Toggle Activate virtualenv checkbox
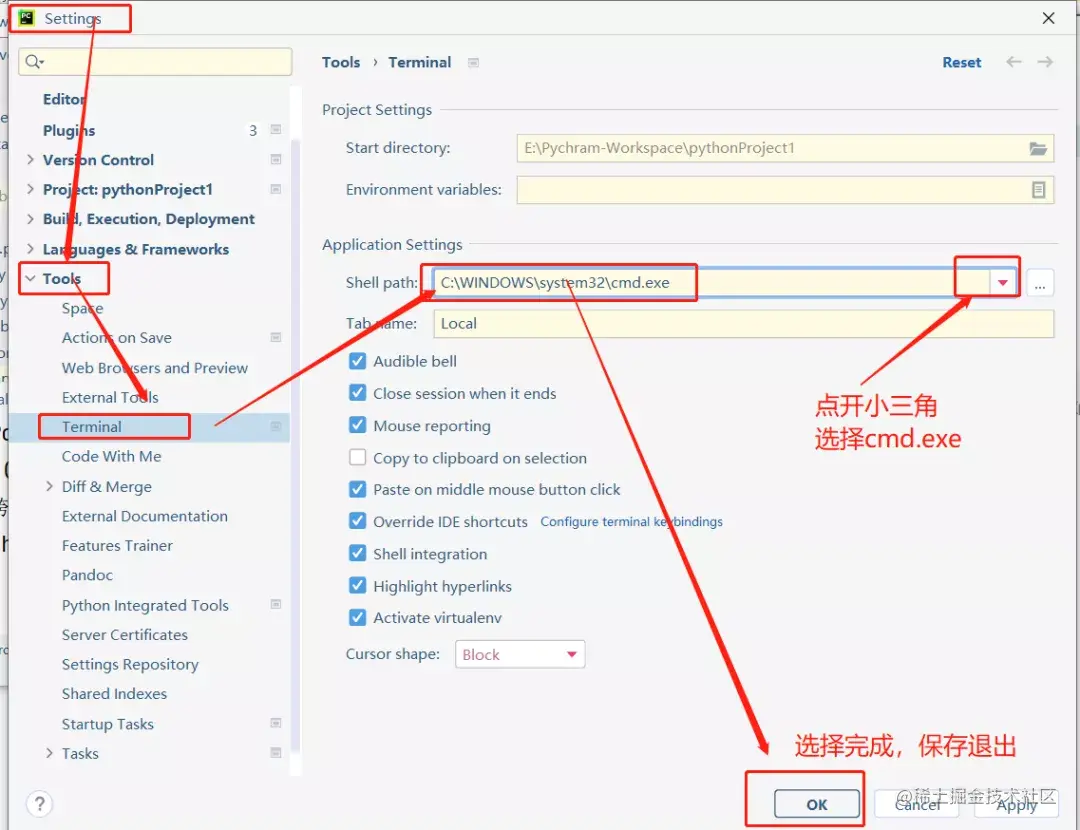The height and width of the screenshot is (830, 1080). pyautogui.click(x=357, y=617)
